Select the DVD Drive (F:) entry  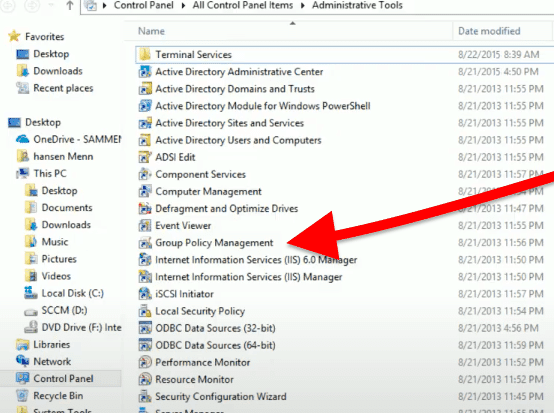(82, 327)
